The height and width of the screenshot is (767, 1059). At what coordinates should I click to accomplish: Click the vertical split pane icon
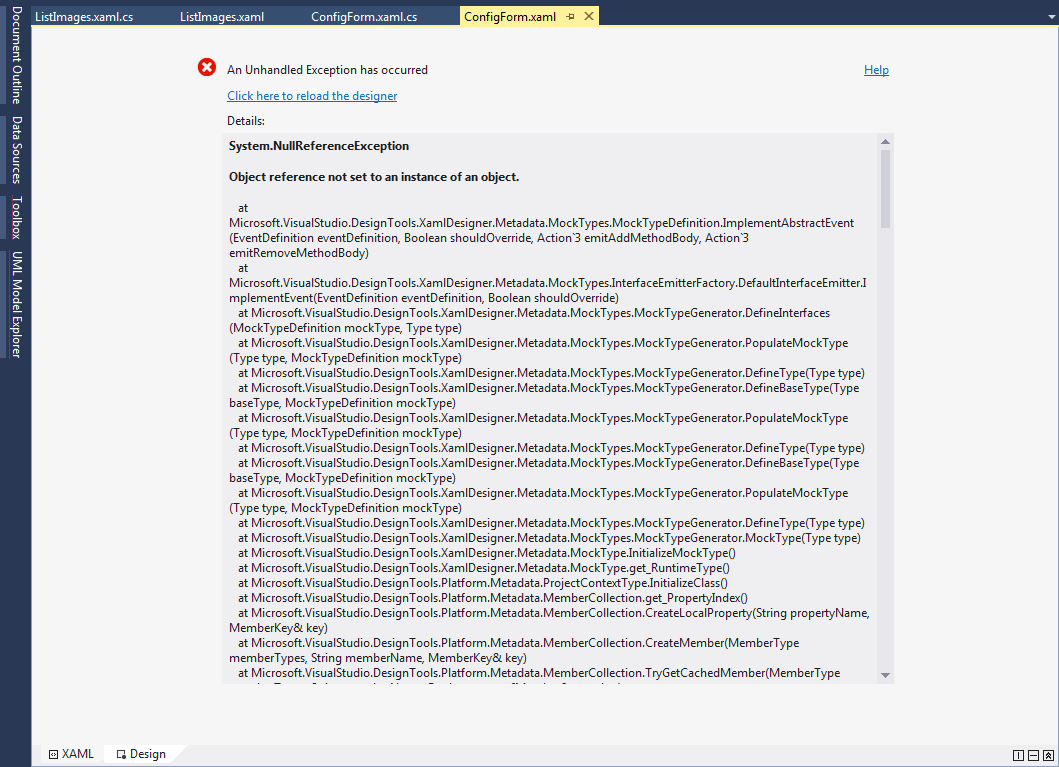[1018, 755]
